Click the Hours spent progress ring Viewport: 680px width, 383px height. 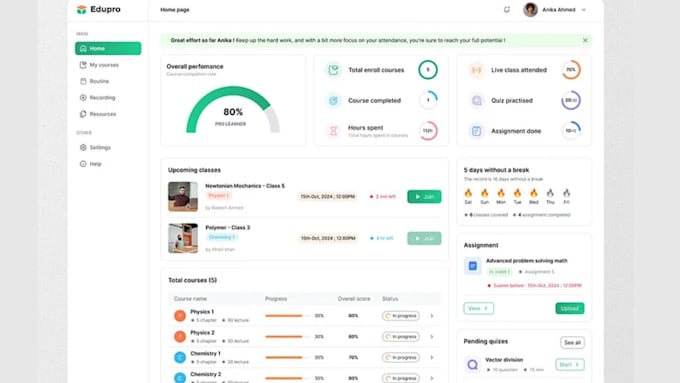point(428,131)
